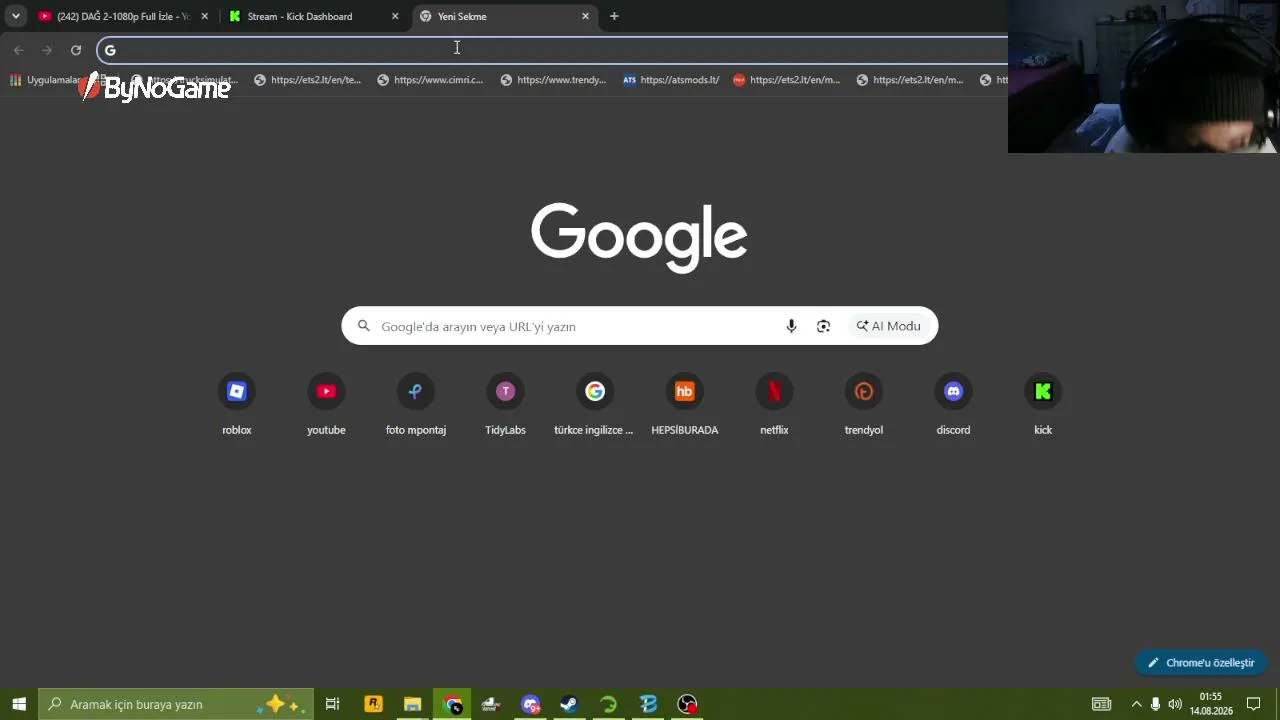
Task: Click the Windows taskbar search box
Action: coord(176,704)
